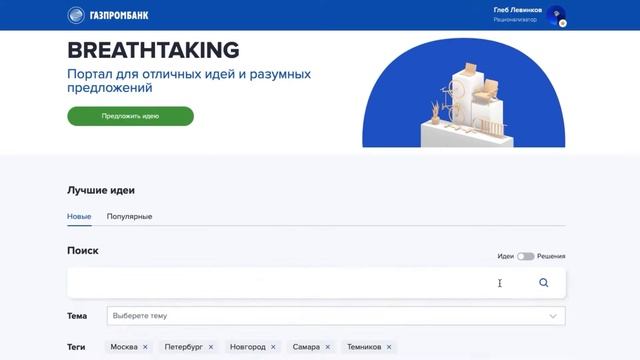Remove the Самара tag
Viewport: 640px width, 360px height.
coord(327,347)
